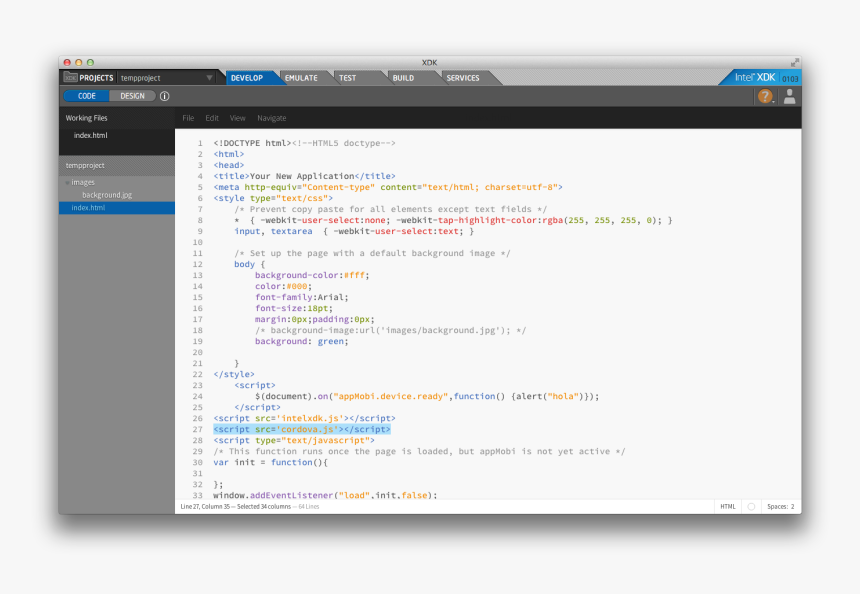This screenshot has width=860, height=594.
Task: Open the DEVELOP tab
Action: pyautogui.click(x=247, y=78)
